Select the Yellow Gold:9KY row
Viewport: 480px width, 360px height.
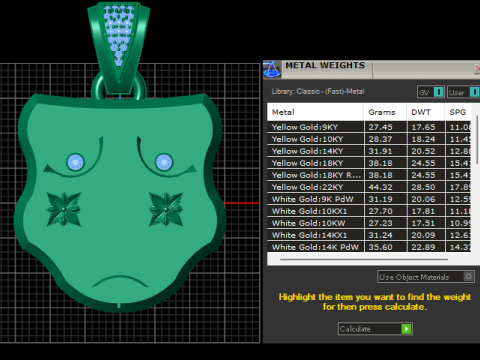pyautogui.click(x=369, y=127)
